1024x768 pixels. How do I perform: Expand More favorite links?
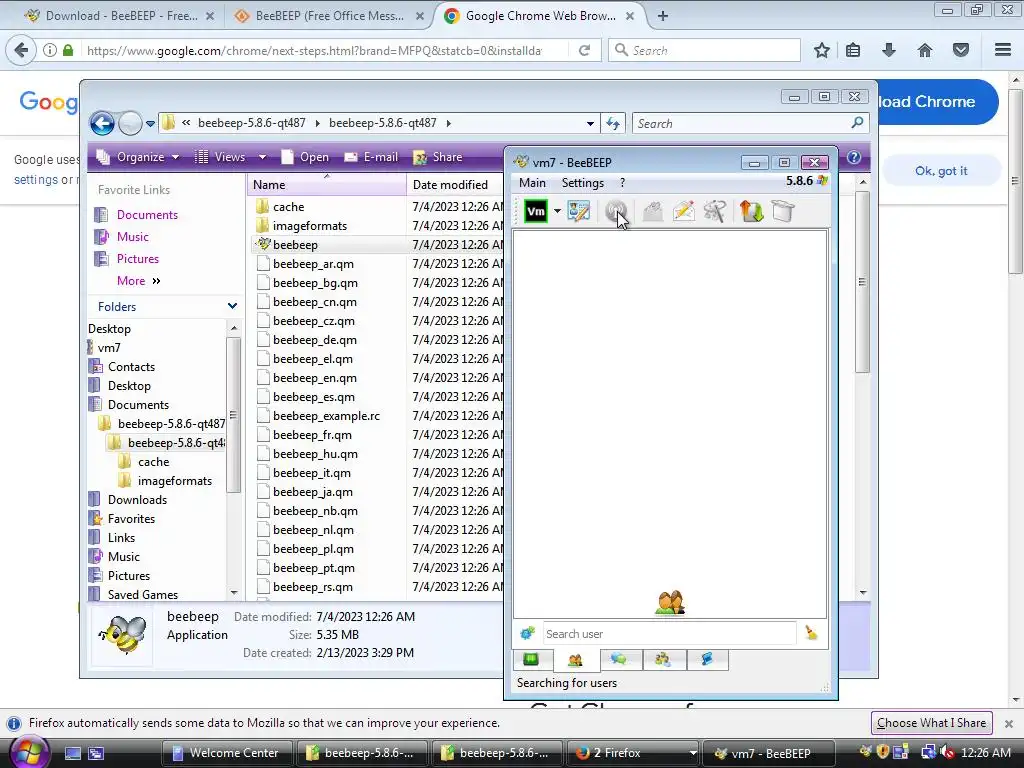click(138, 281)
